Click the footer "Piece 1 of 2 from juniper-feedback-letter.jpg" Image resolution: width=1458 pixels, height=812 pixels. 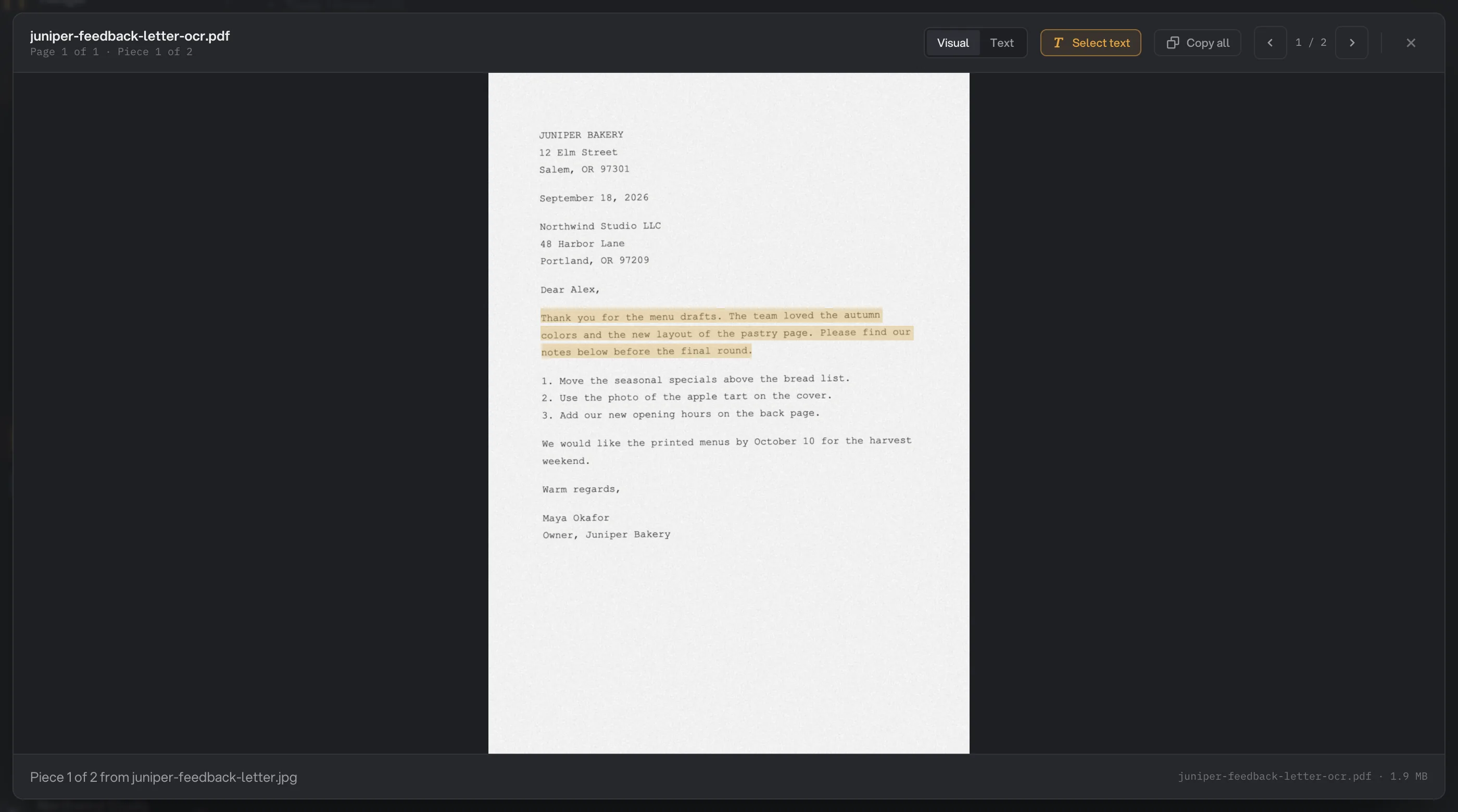tap(164, 777)
